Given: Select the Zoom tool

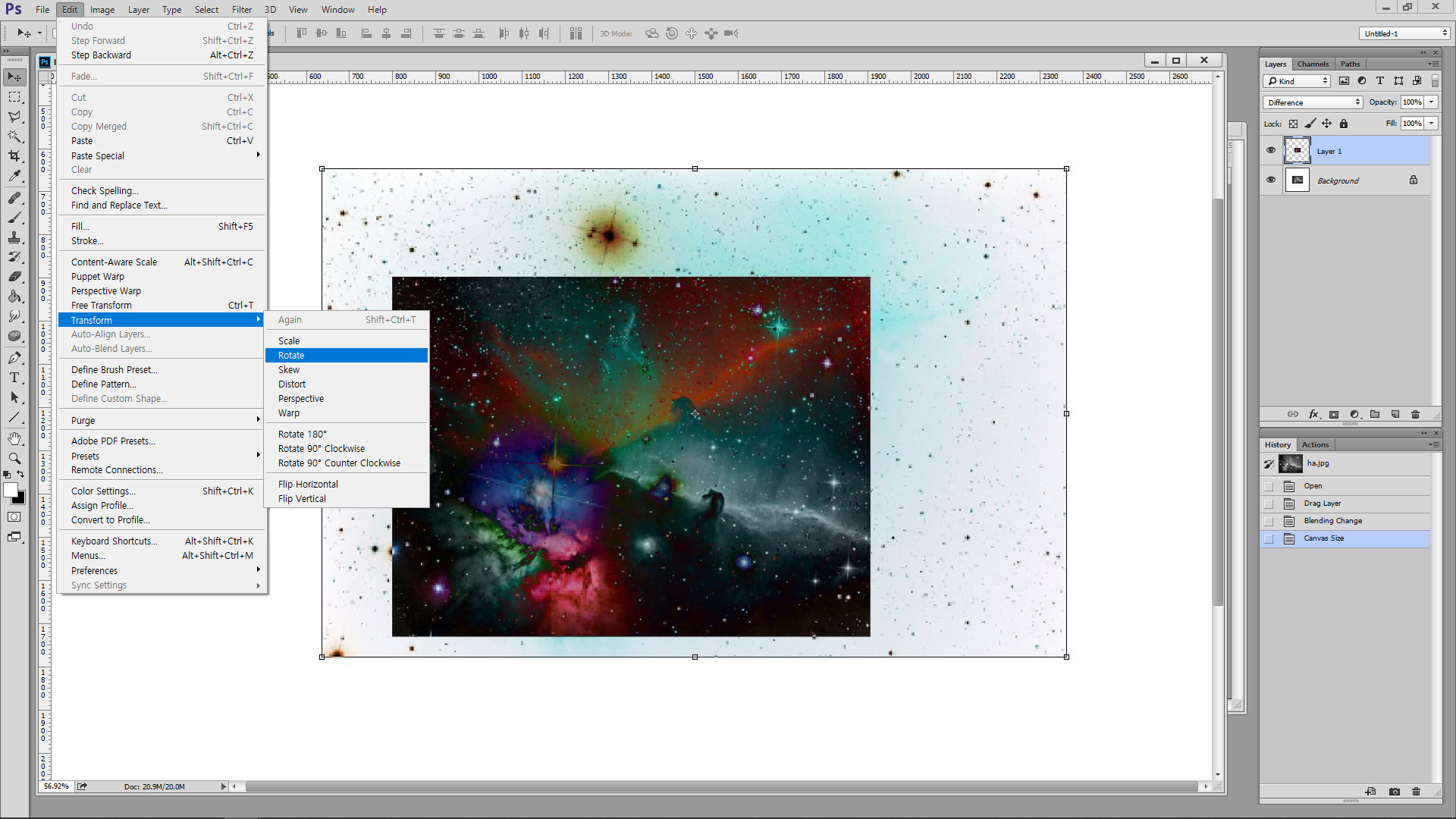Looking at the screenshot, I should click(14, 459).
